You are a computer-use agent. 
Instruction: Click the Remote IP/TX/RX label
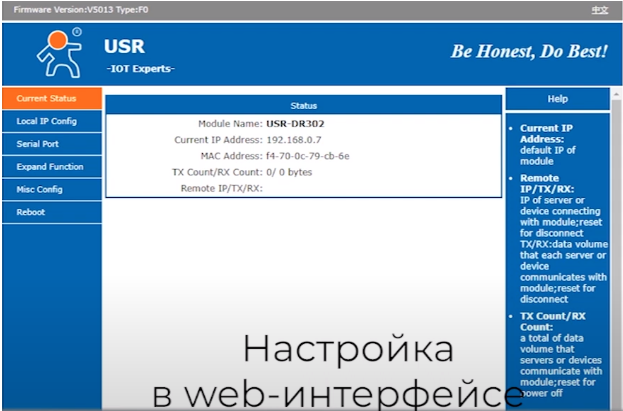click(x=222, y=188)
